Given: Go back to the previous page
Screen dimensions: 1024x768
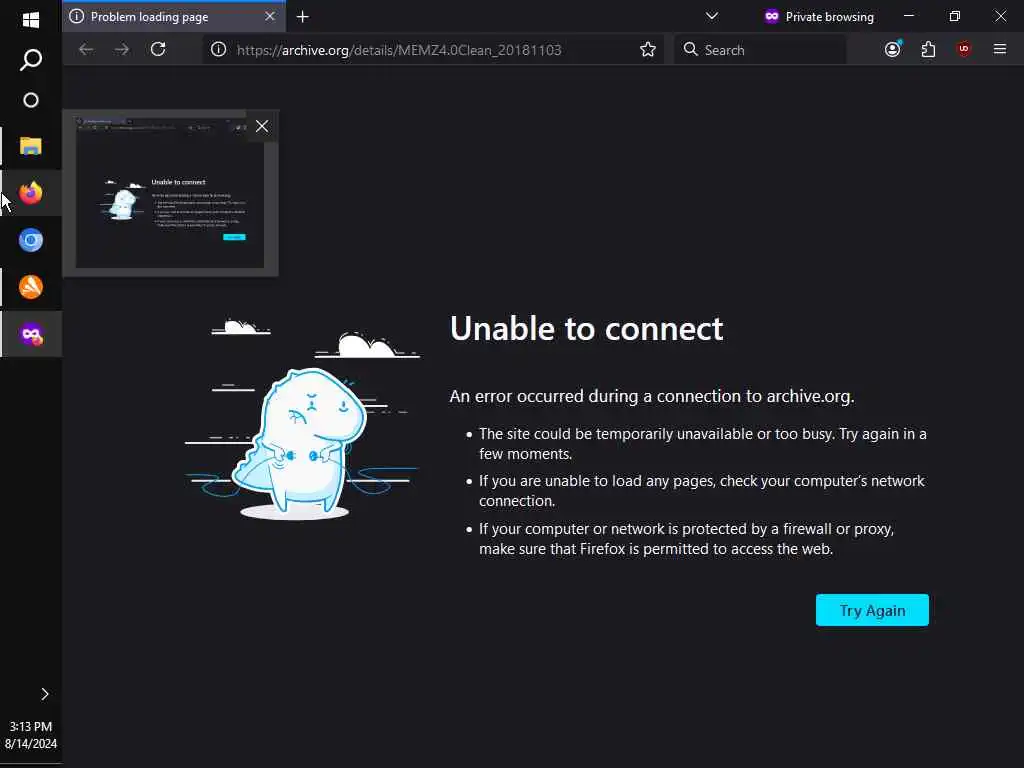Looking at the screenshot, I should coord(86,50).
